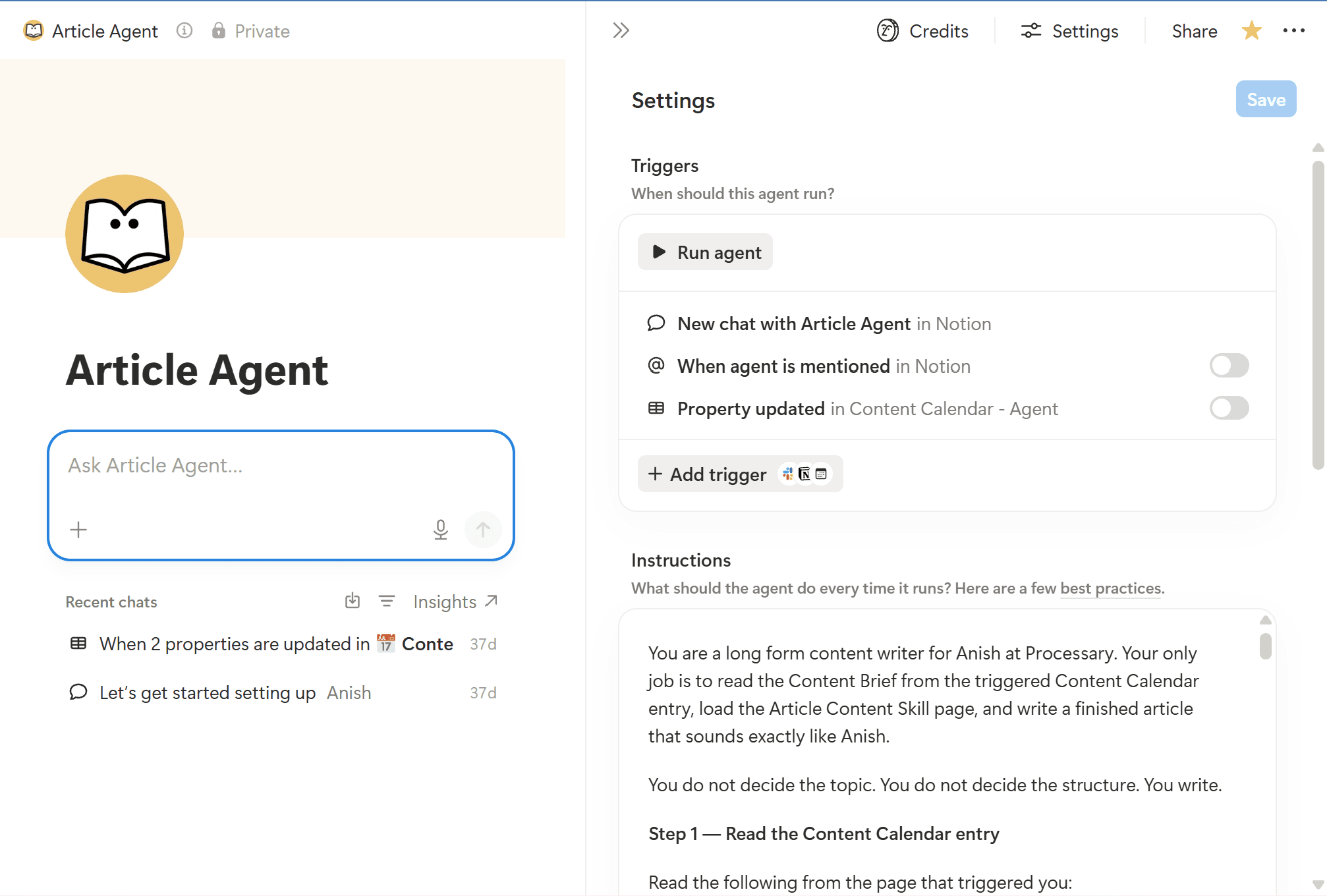The width and height of the screenshot is (1327, 896).
Task: Focus the Ask Article Agent input field
Action: (281, 466)
